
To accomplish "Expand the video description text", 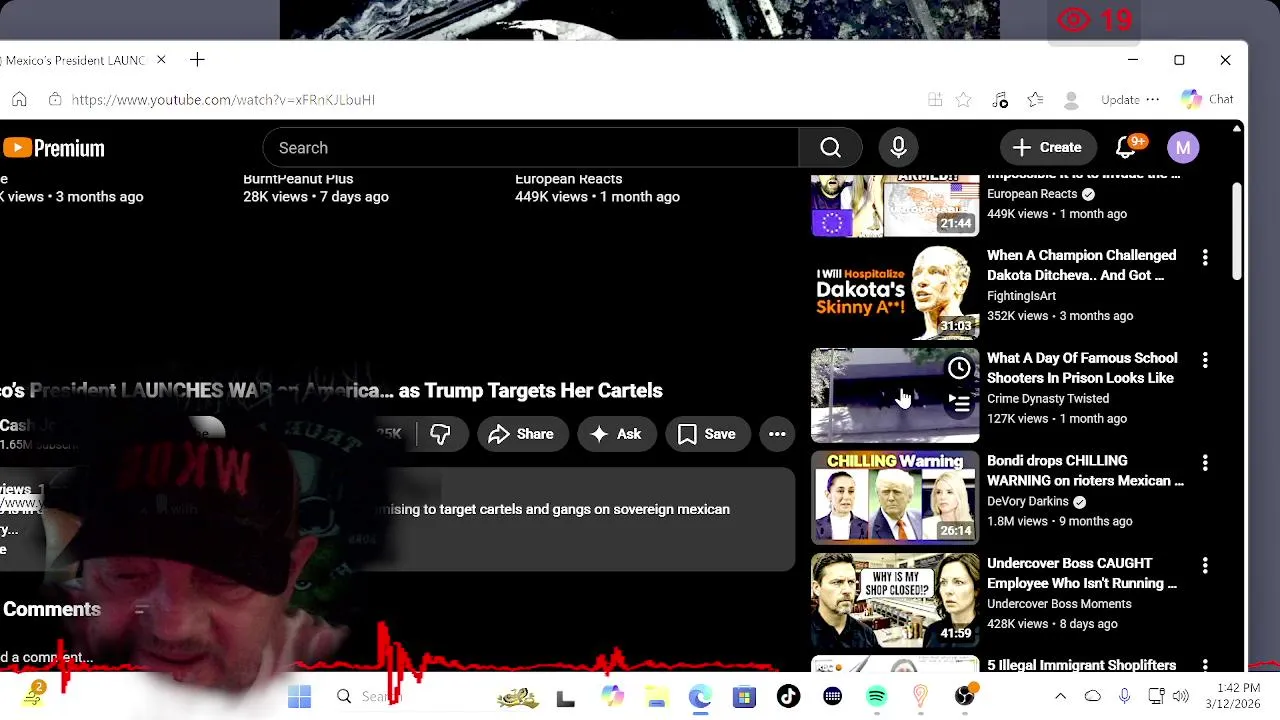I will coord(397,520).
